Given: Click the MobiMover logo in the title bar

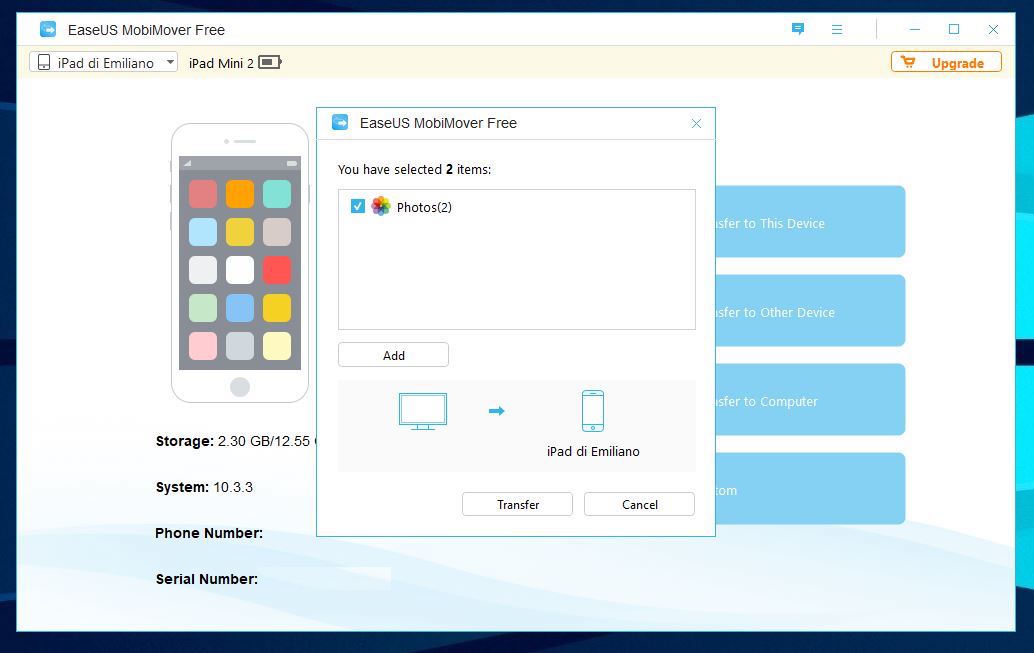Looking at the screenshot, I should (48, 30).
